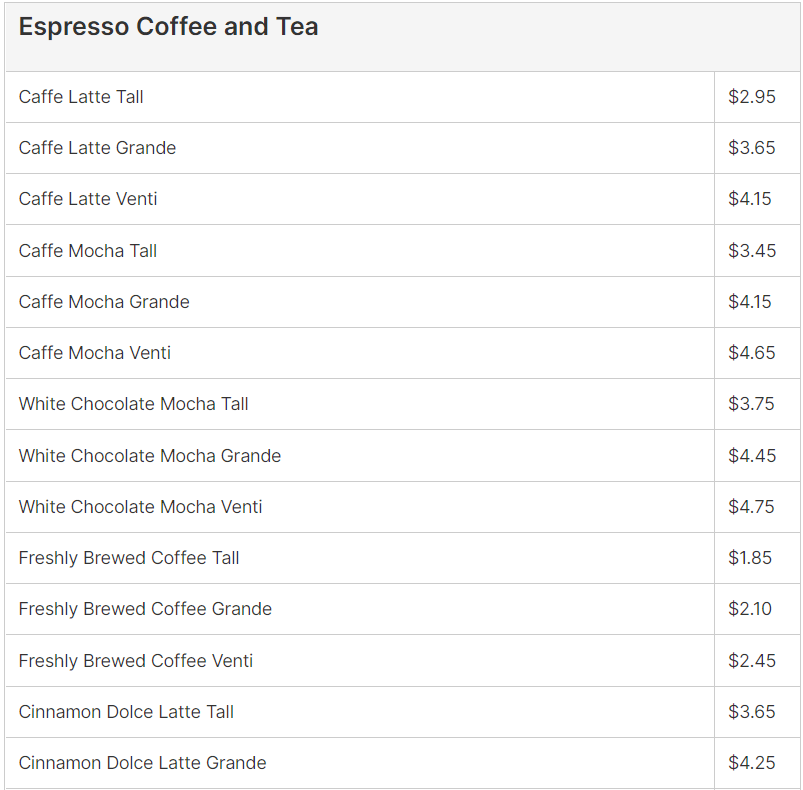This screenshot has width=803, height=790.
Task: Select White Chocolate Mocha Grande
Action: (x=150, y=456)
